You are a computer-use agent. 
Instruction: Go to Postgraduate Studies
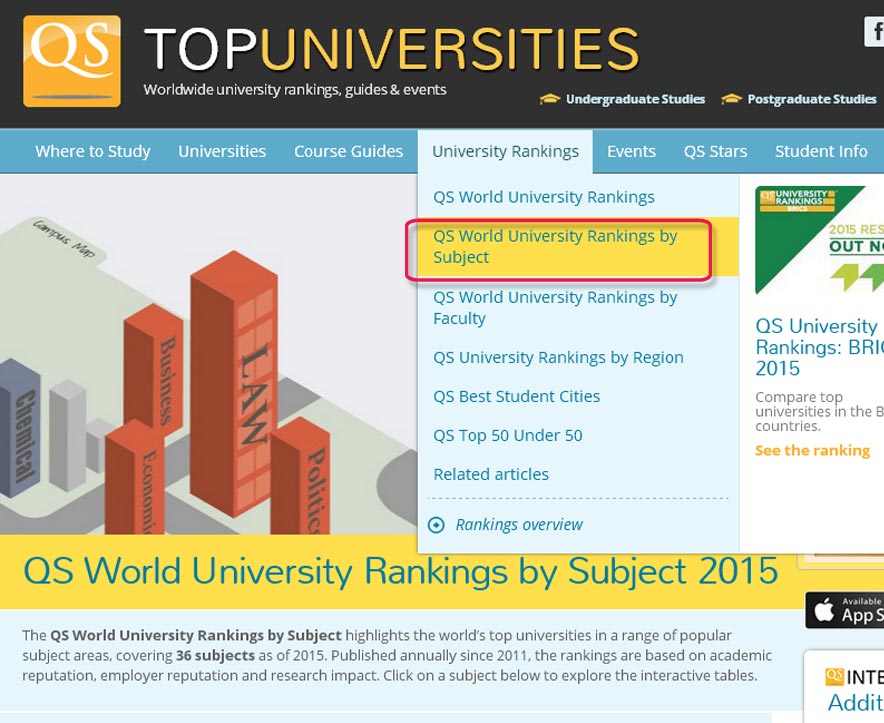[x=812, y=99]
